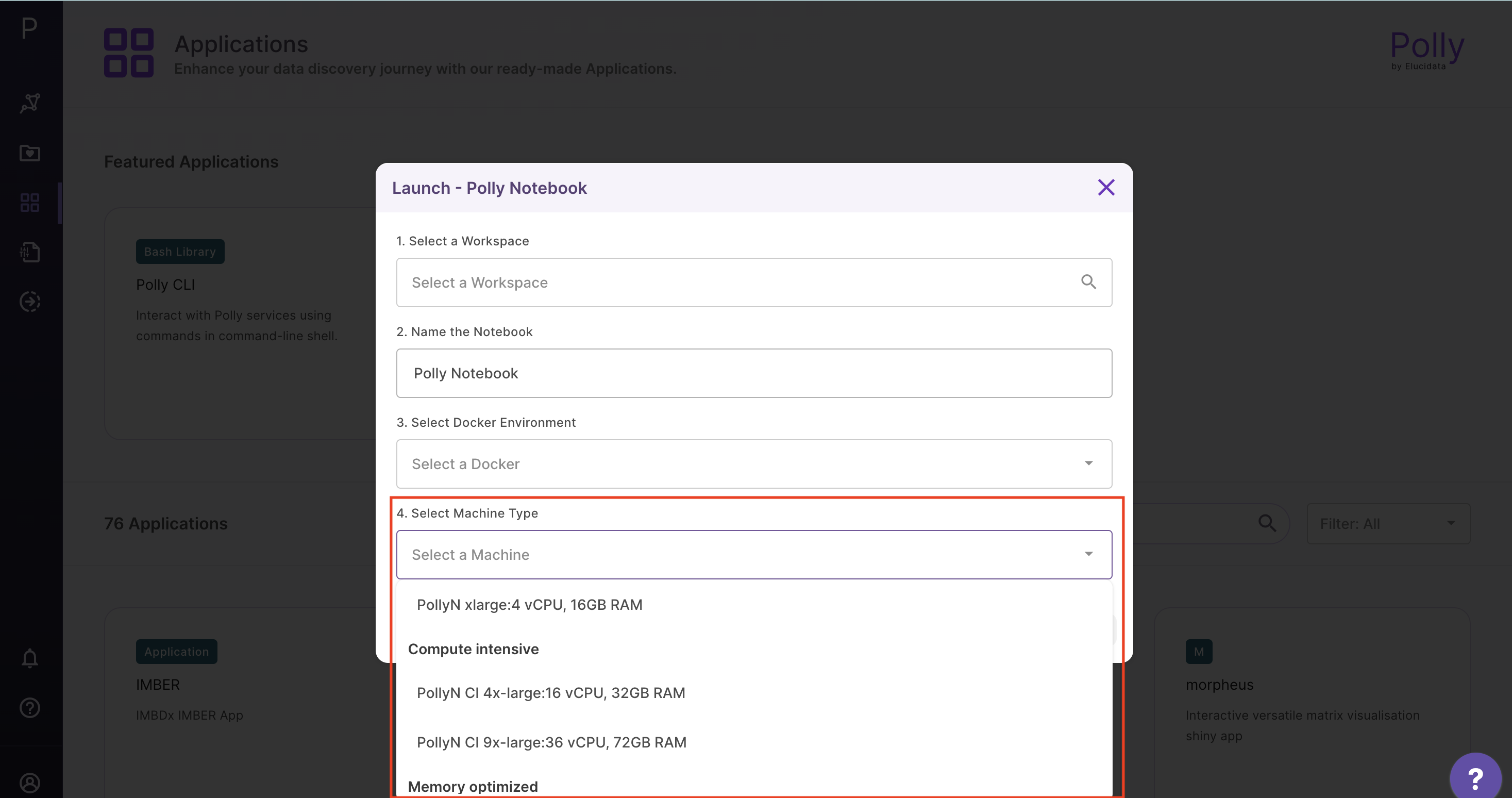This screenshot has height=798, width=1512.
Task: Open the Polly CLI card title
Action: point(165,285)
